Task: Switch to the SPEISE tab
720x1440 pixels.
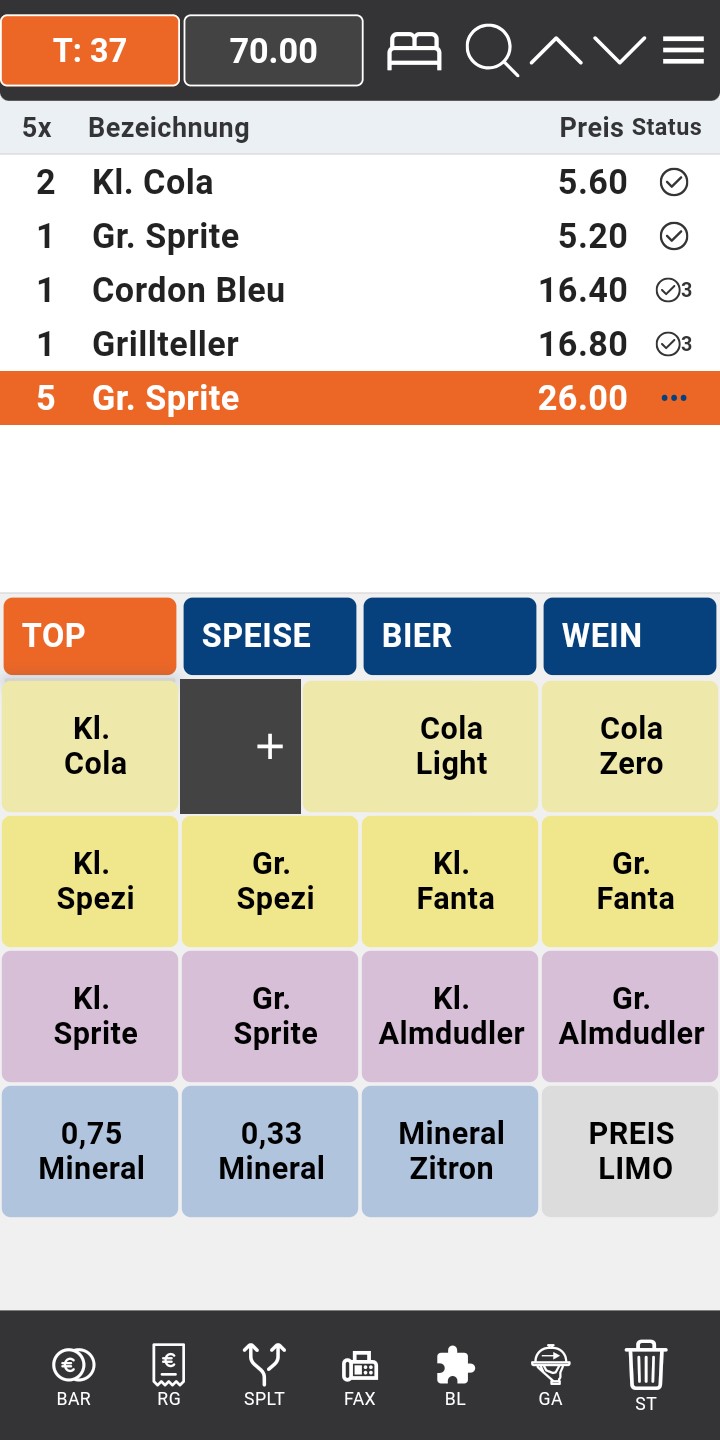Action: [x=269, y=636]
